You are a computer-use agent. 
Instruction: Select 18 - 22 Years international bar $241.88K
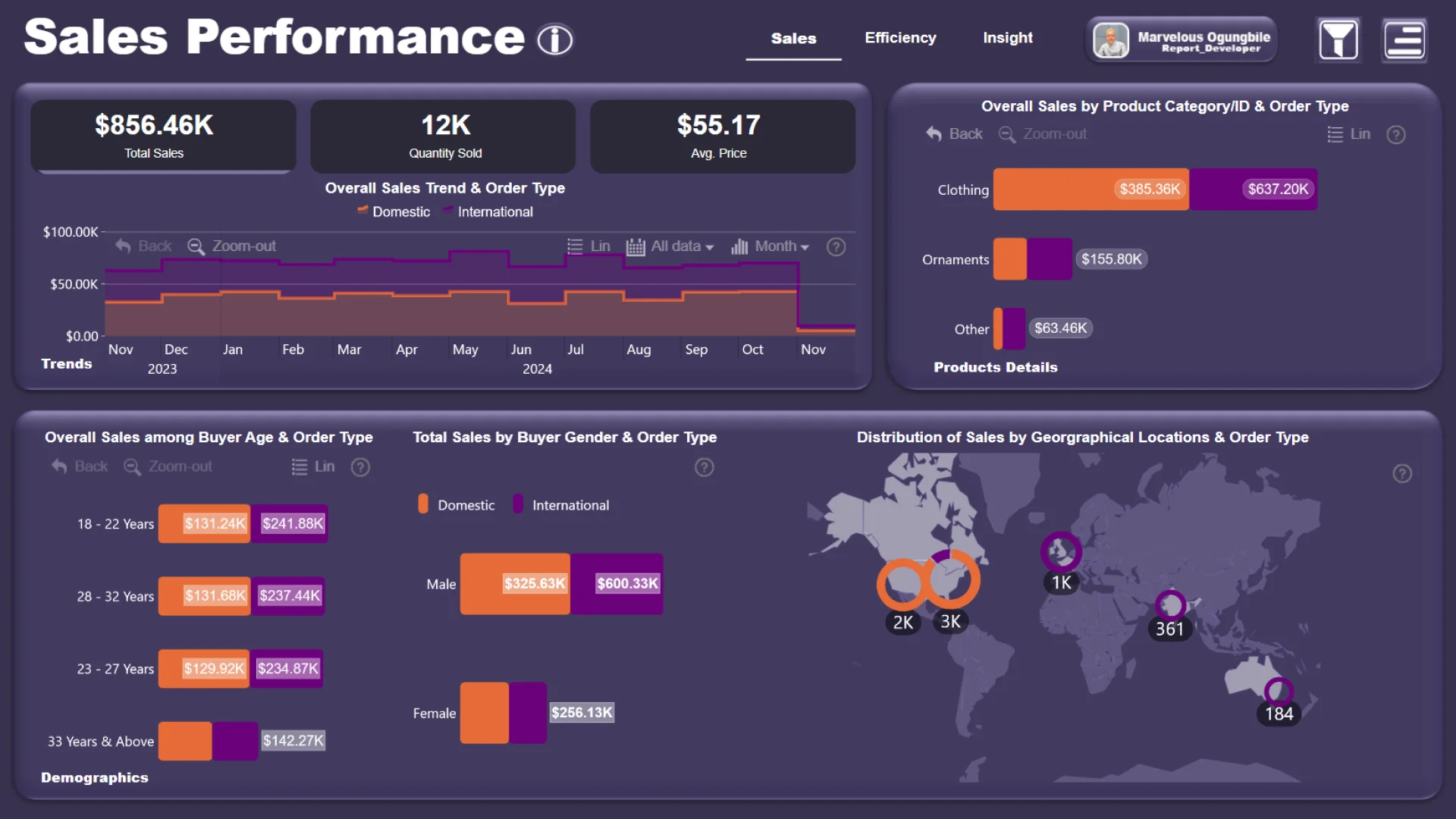(290, 523)
